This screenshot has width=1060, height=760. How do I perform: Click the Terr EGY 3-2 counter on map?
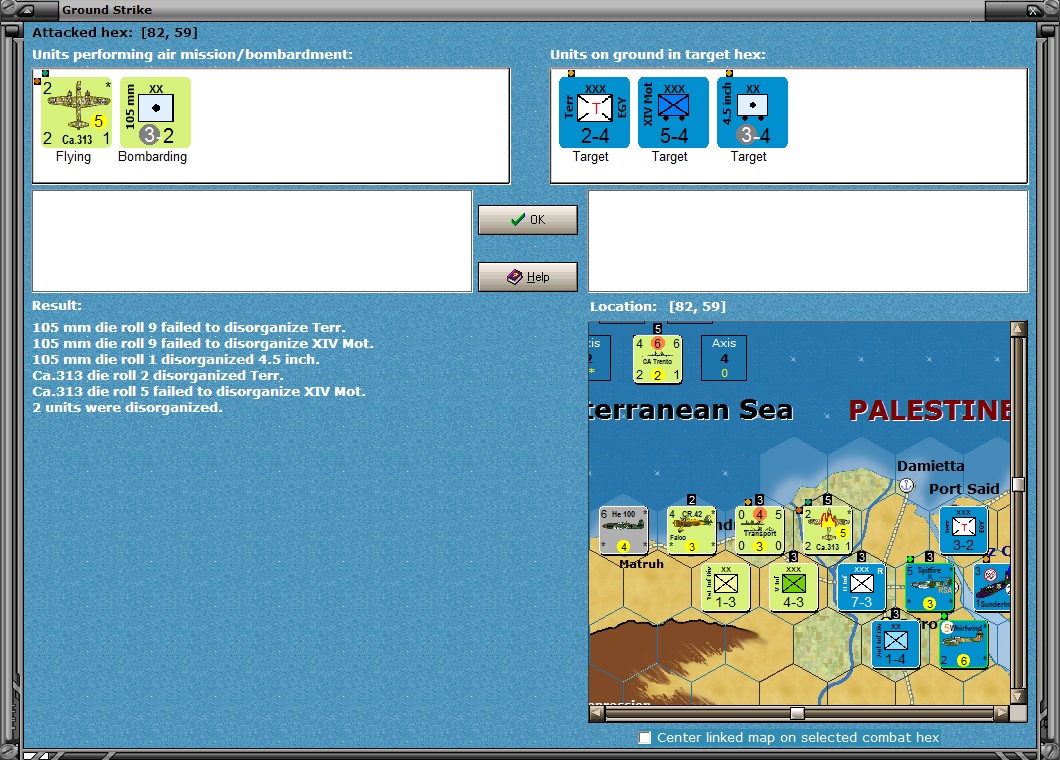[963, 530]
